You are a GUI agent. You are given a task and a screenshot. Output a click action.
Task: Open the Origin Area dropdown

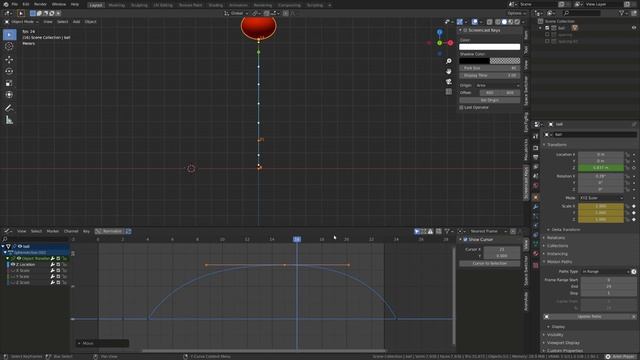pos(498,86)
